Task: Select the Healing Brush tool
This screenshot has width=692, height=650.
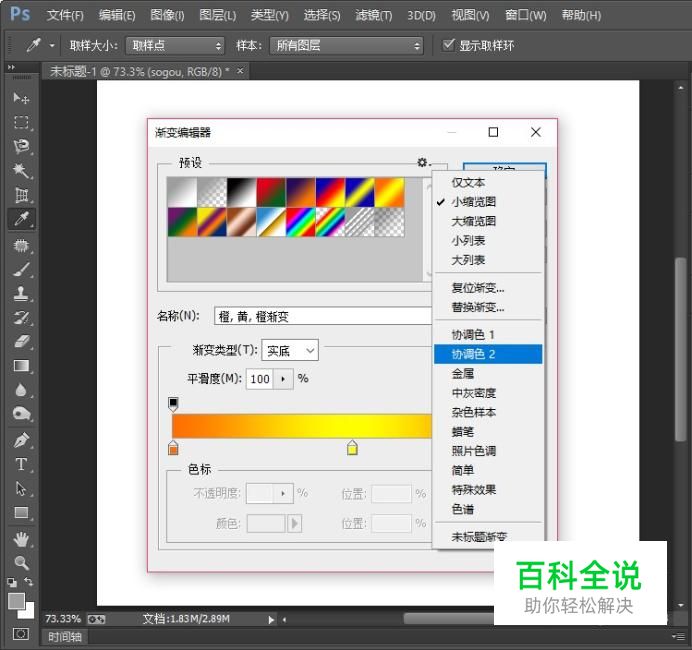Action: click(x=21, y=245)
